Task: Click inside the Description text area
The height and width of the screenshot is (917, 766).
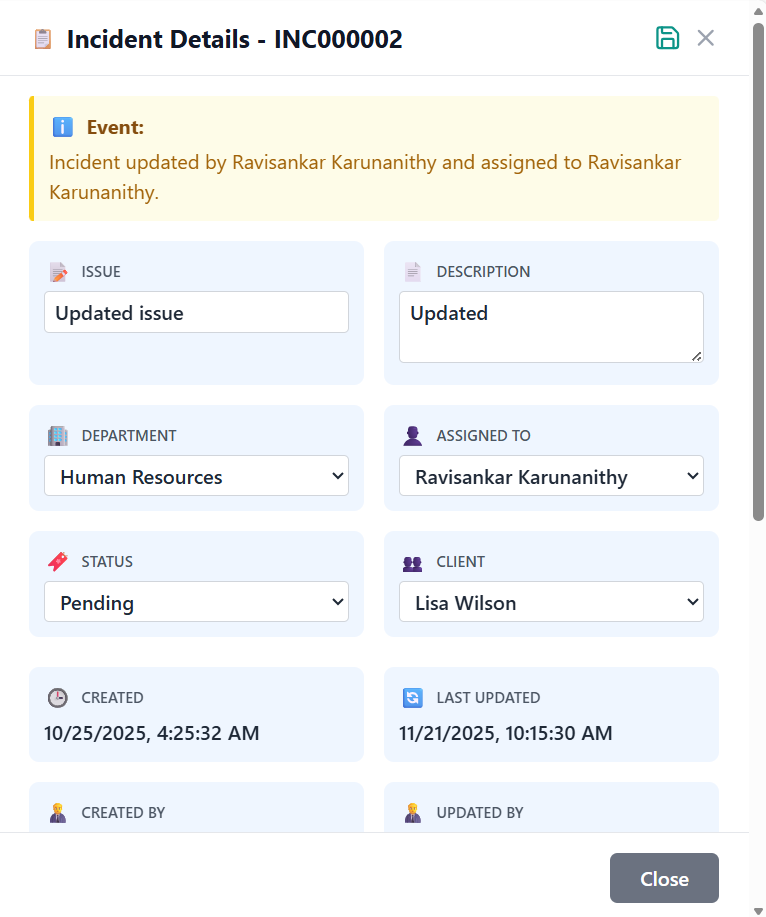Action: (551, 327)
